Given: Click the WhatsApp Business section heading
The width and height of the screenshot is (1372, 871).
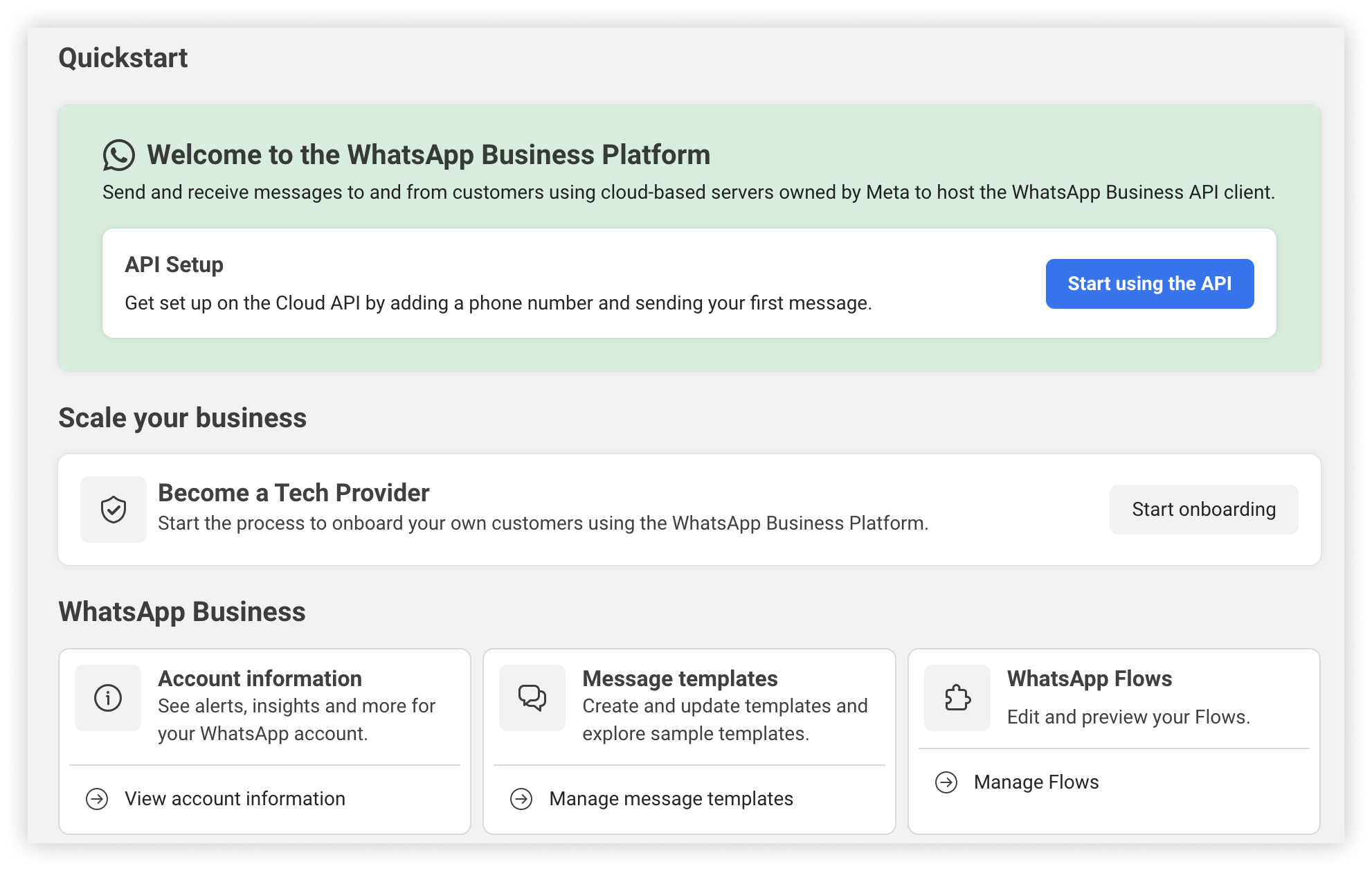Looking at the screenshot, I should (183, 612).
